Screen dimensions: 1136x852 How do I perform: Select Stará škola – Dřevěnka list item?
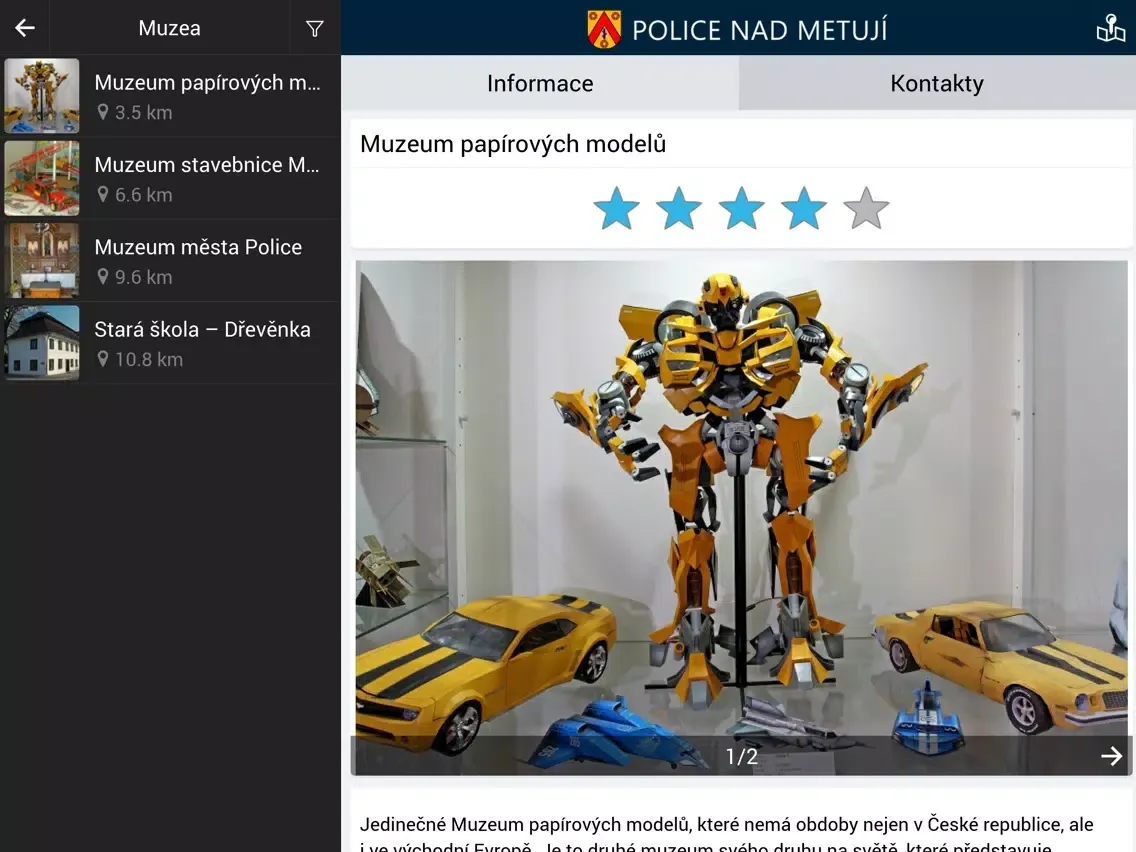click(170, 343)
